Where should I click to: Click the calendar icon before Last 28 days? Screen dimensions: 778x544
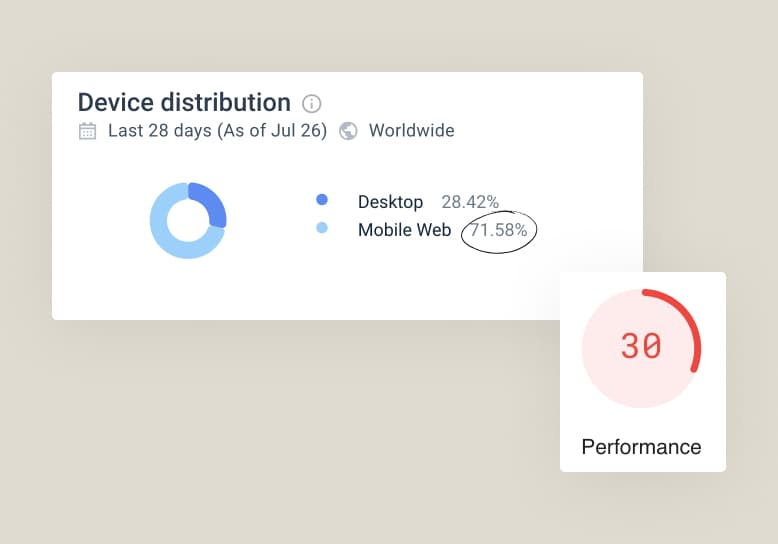88,131
